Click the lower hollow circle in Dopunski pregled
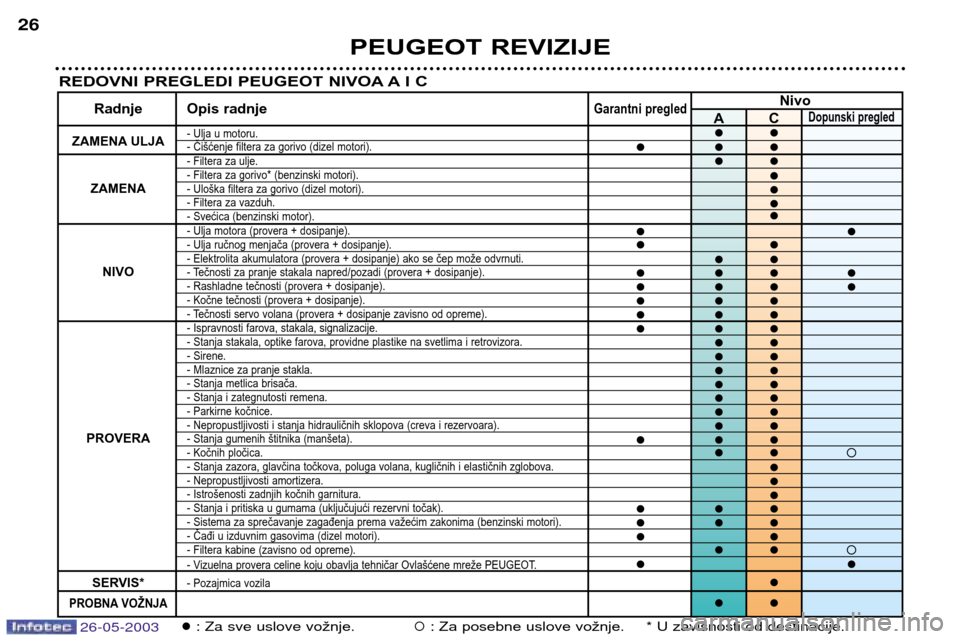Screen dimensions: 960x639 851,550
